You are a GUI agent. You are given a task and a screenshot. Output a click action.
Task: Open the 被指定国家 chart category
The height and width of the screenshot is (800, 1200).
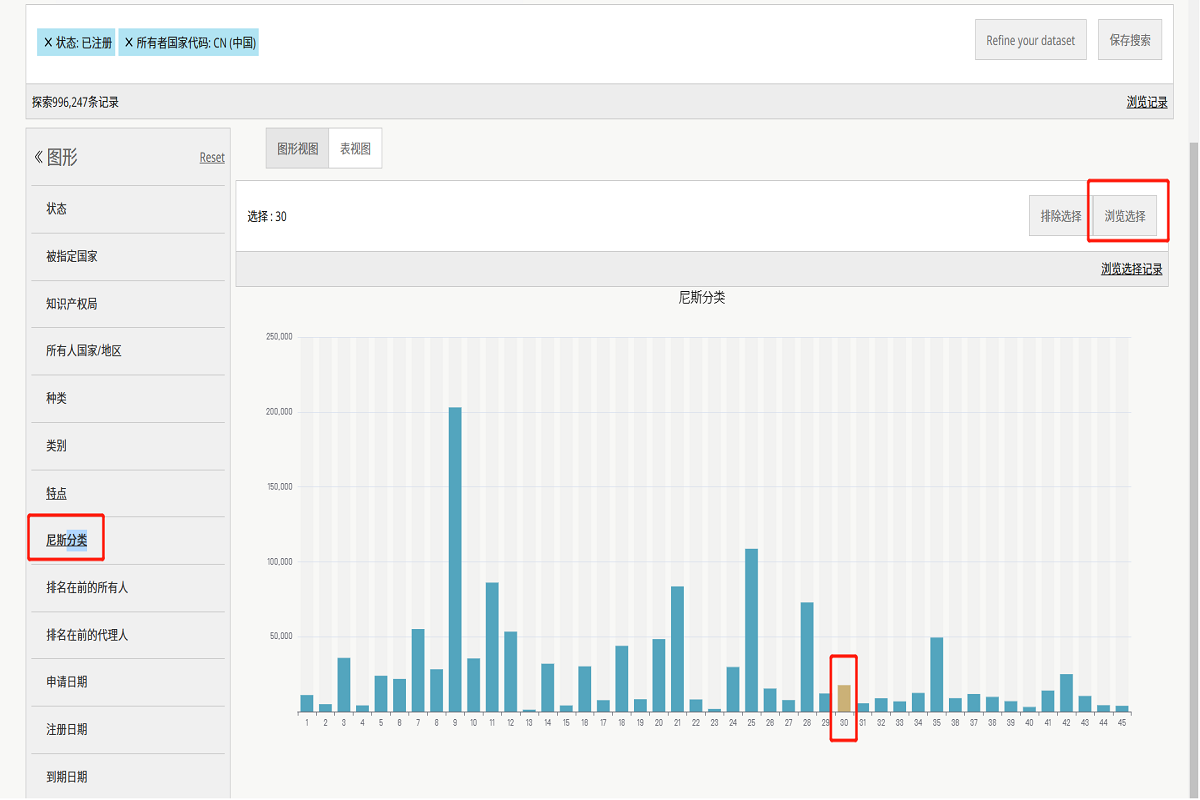(128, 256)
